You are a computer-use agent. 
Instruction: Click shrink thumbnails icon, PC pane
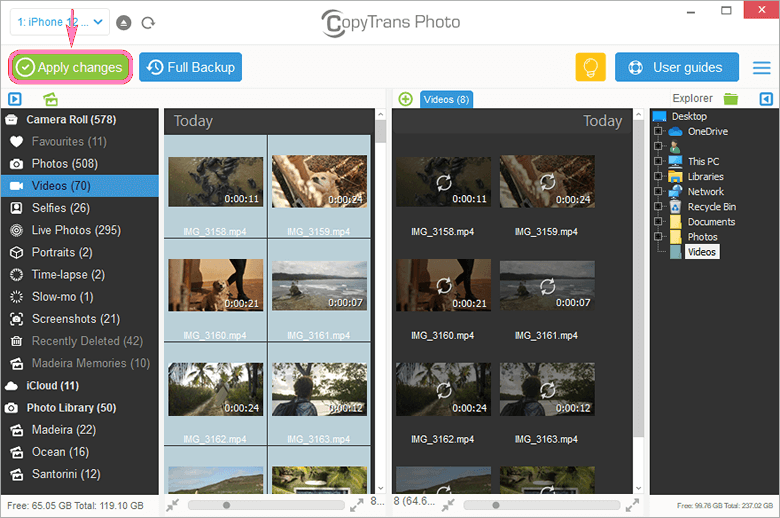[448, 506]
